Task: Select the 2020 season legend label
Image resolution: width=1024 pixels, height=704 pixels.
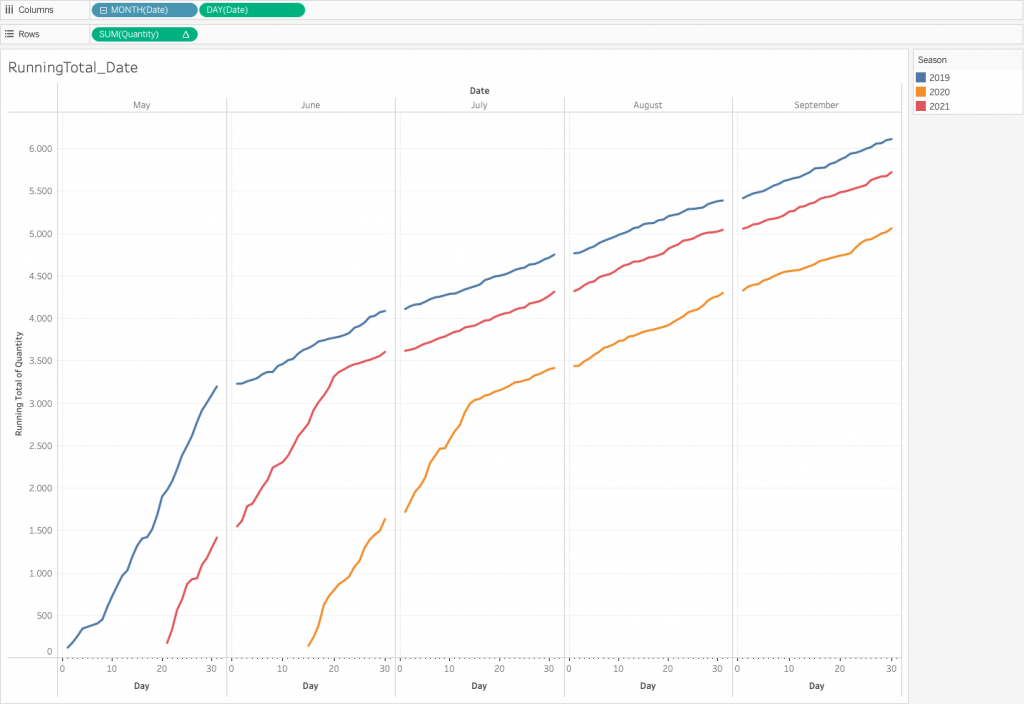Action: (x=939, y=92)
